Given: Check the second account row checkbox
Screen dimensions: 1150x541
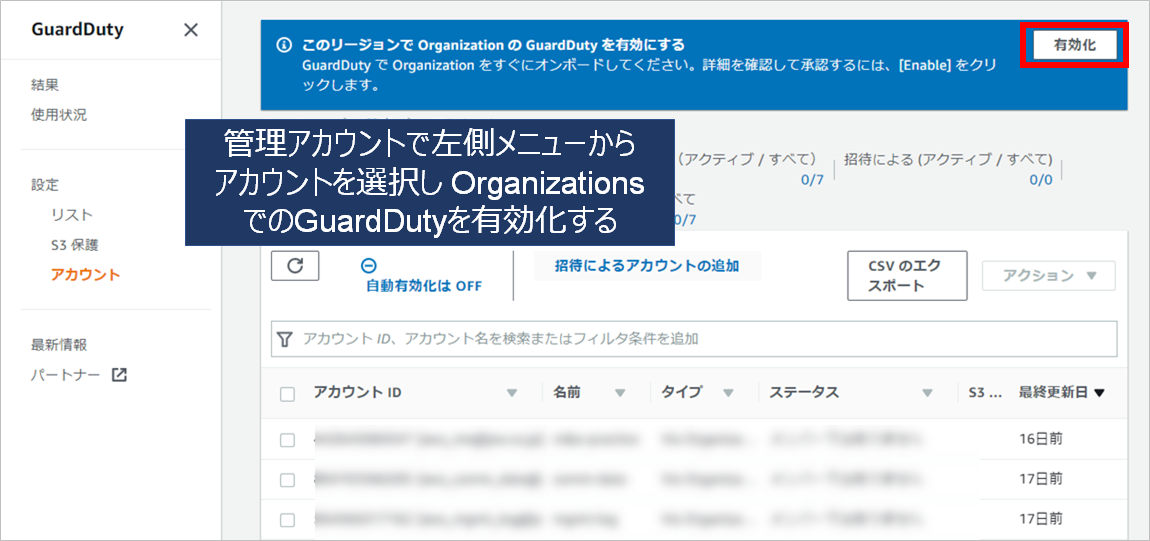Looking at the screenshot, I should click(288, 480).
